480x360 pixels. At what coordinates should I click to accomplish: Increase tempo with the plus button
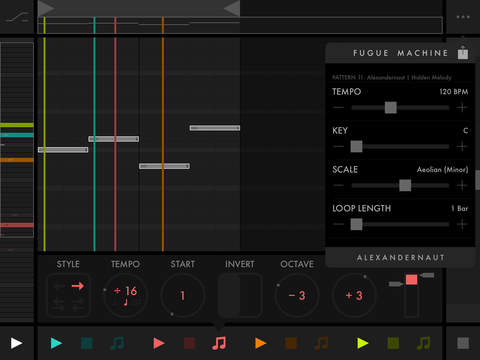click(462, 108)
